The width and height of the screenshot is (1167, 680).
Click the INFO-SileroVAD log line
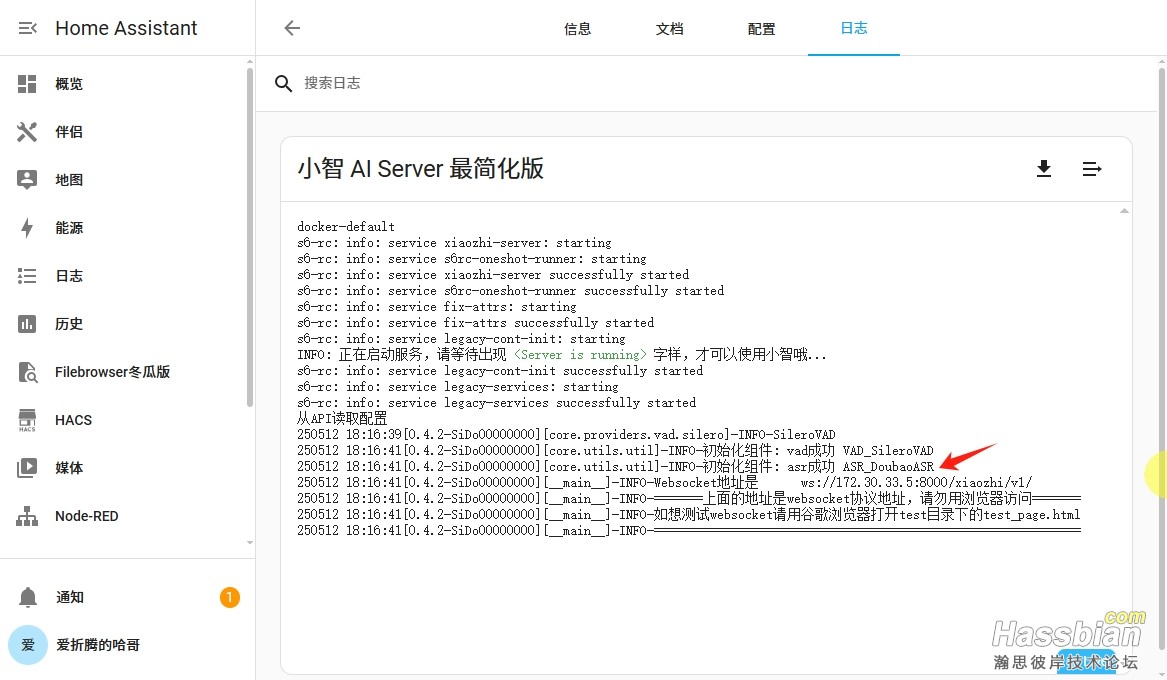tap(566, 435)
